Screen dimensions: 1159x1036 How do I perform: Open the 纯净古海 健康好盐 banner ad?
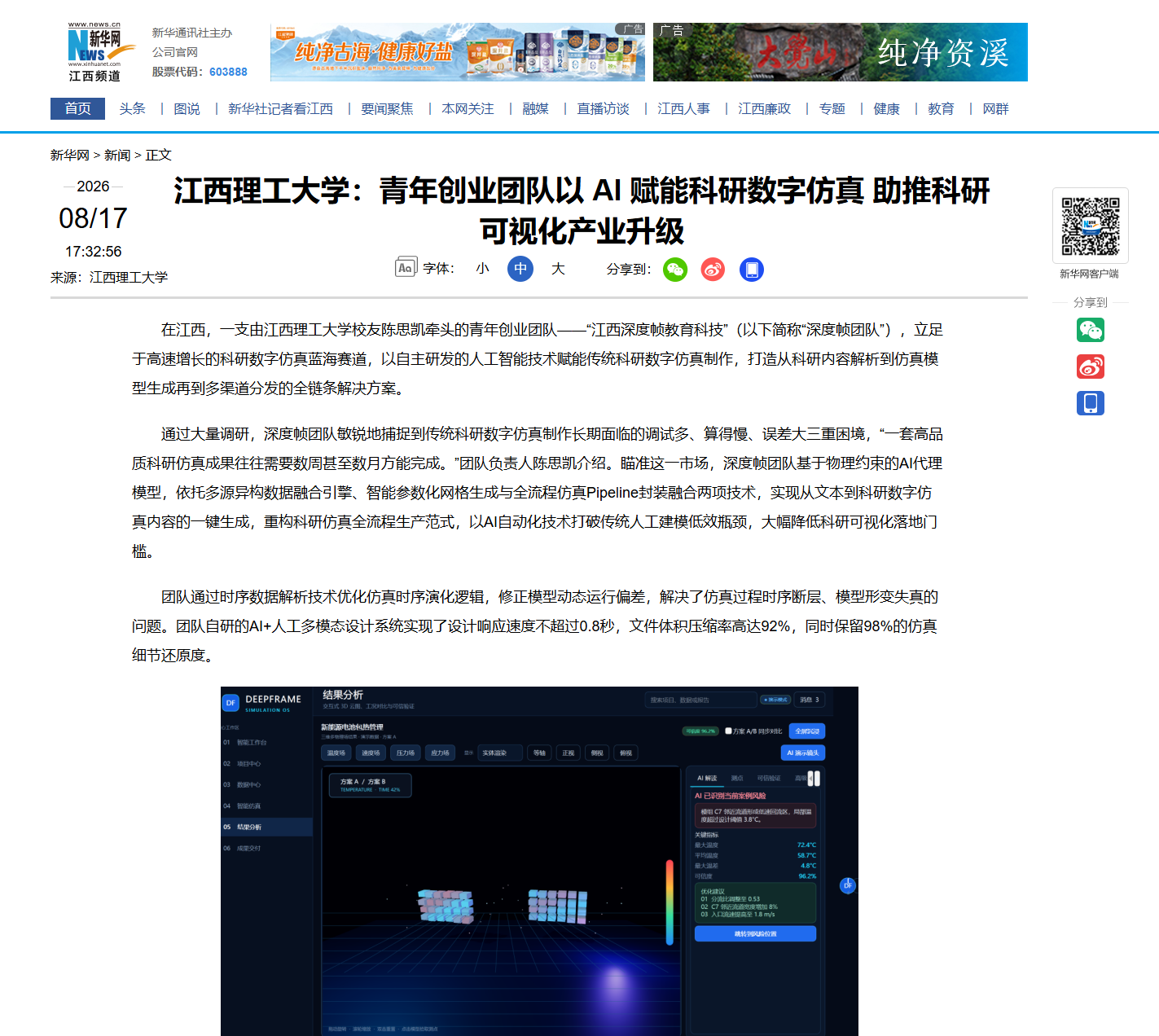pyautogui.click(x=458, y=52)
